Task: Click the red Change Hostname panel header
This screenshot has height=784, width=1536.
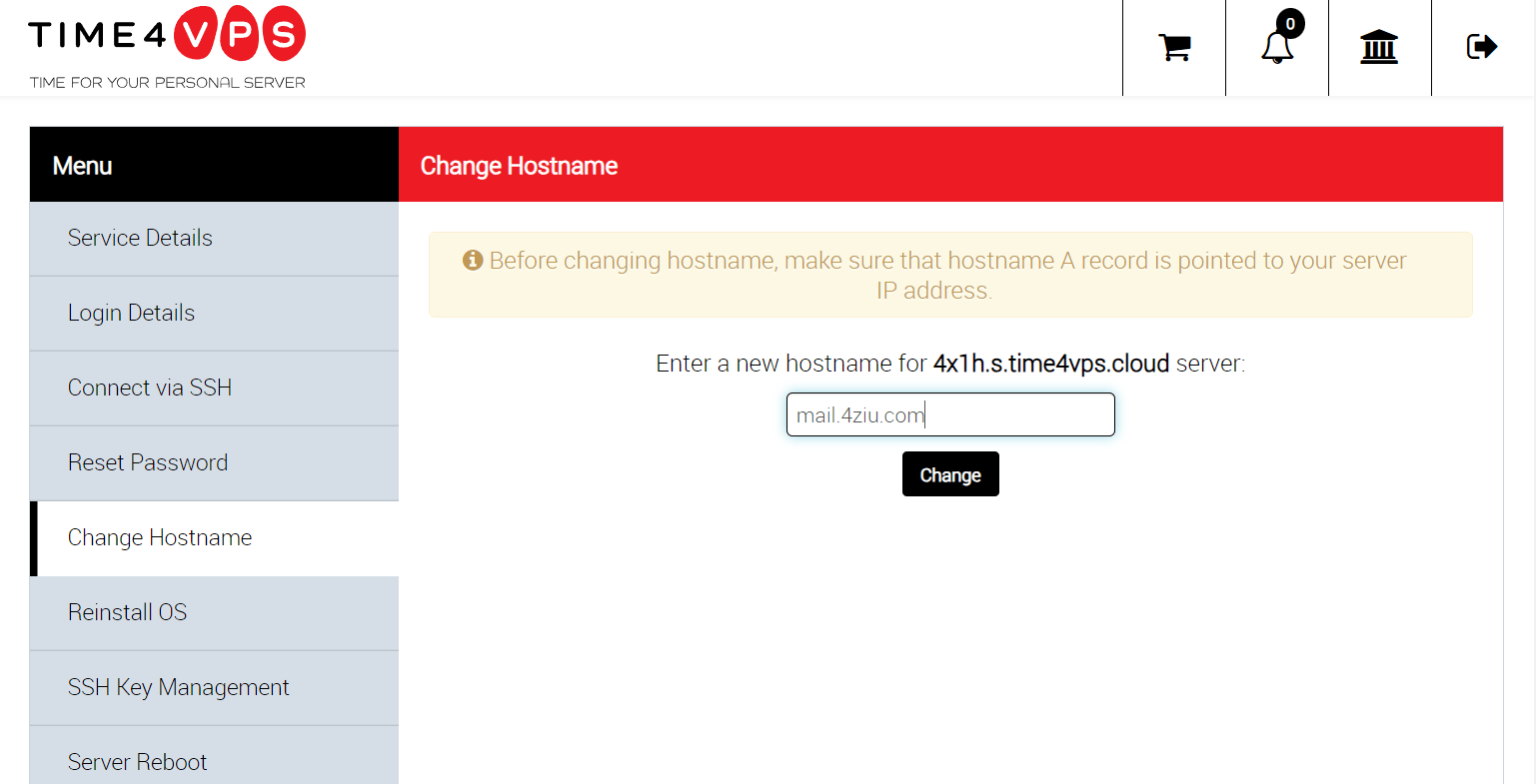Action: click(949, 165)
